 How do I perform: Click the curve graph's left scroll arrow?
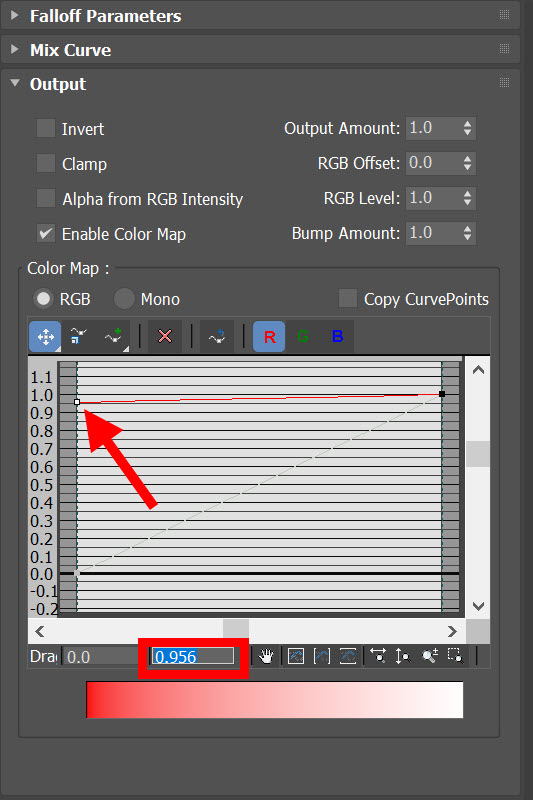(x=40, y=632)
